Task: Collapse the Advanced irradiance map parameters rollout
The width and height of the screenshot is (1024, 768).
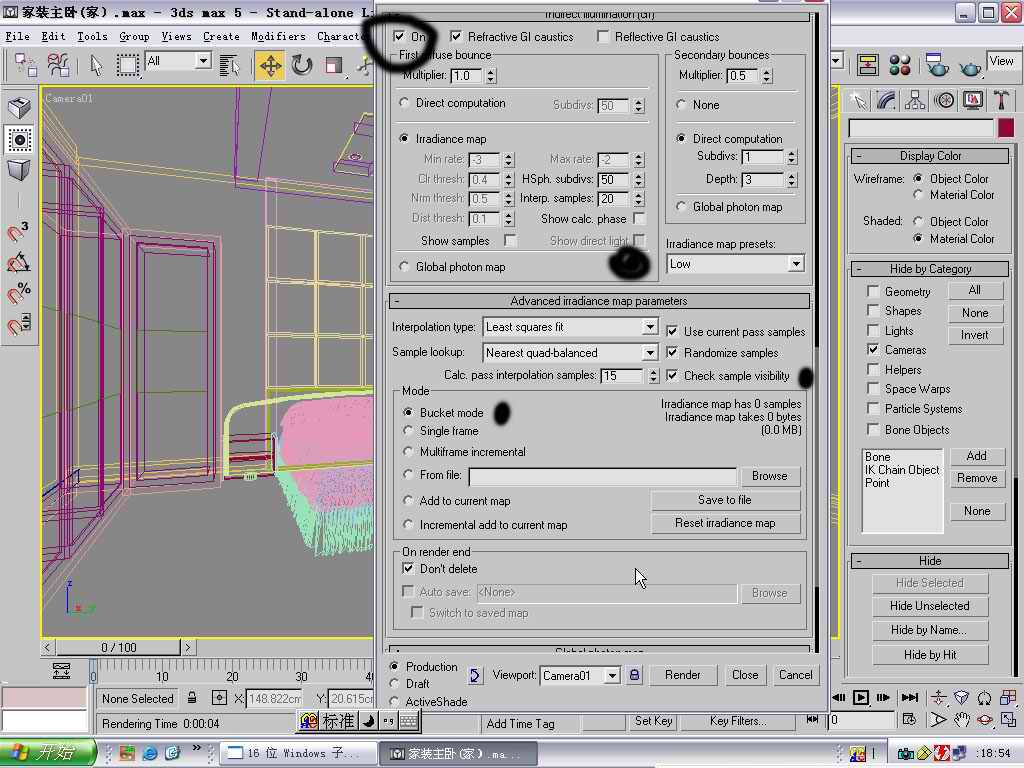Action: pyautogui.click(x=599, y=301)
